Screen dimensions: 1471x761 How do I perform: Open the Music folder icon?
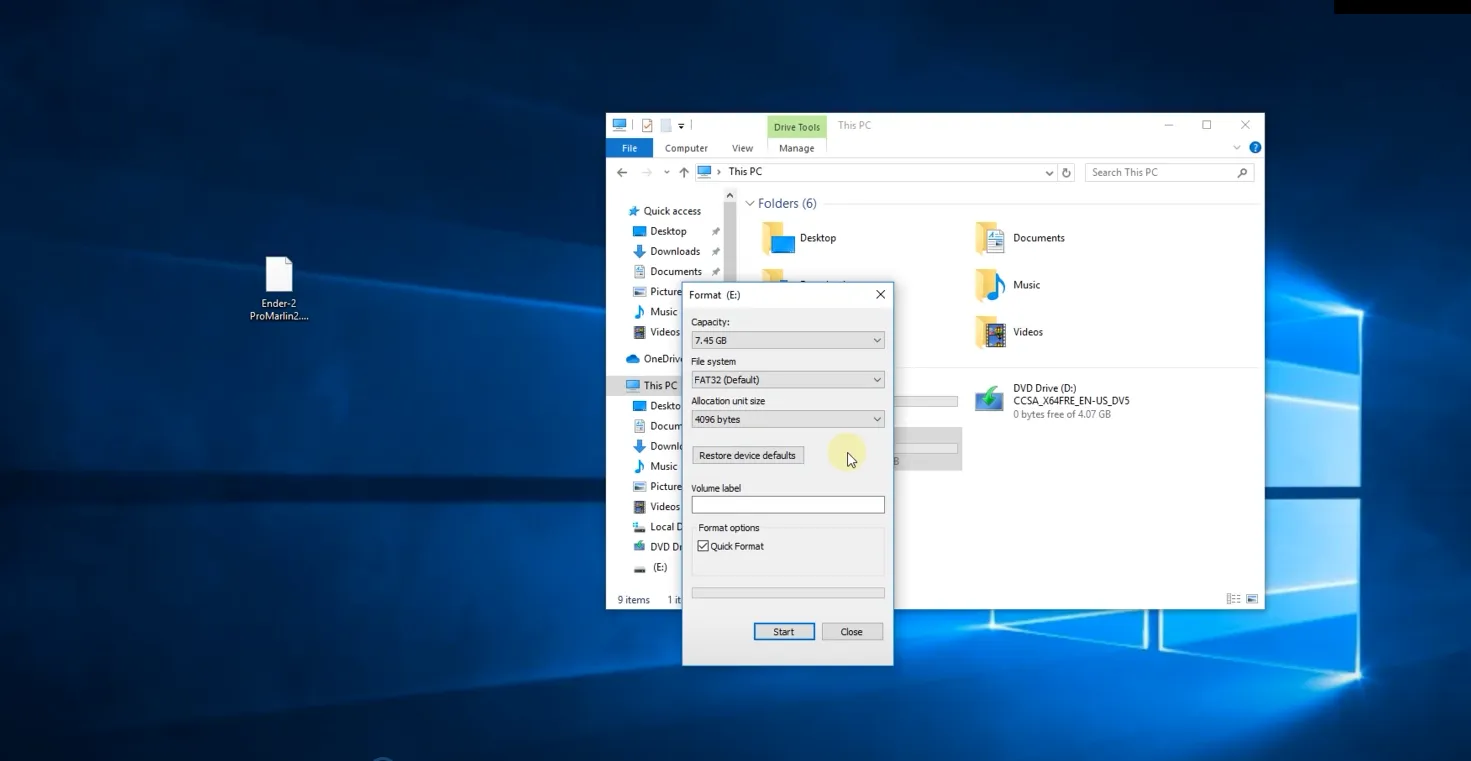point(990,286)
